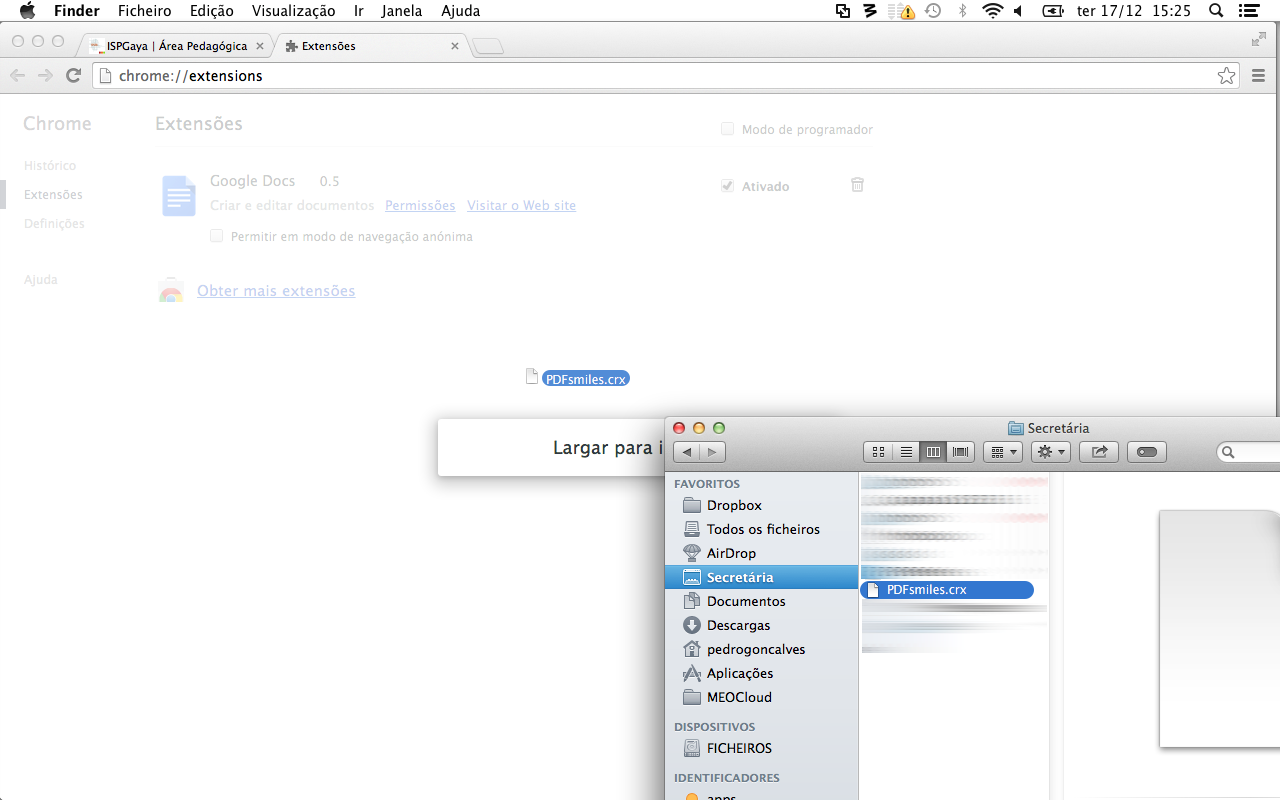Screen dimensions: 1280x800
Task: Switch Finder to column view
Action: tap(933, 452)
